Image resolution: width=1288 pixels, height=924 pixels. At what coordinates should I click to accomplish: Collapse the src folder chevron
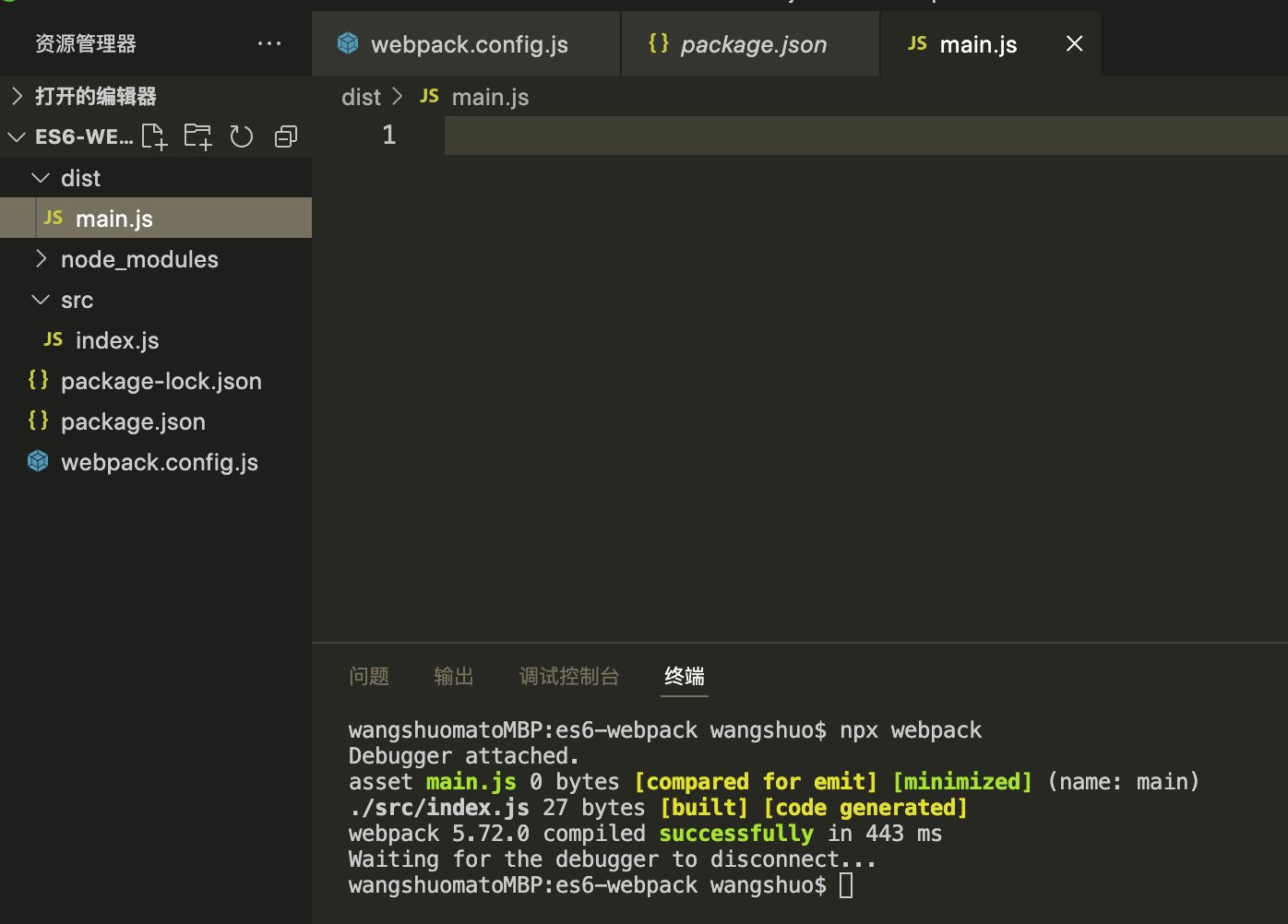point(41,299)
